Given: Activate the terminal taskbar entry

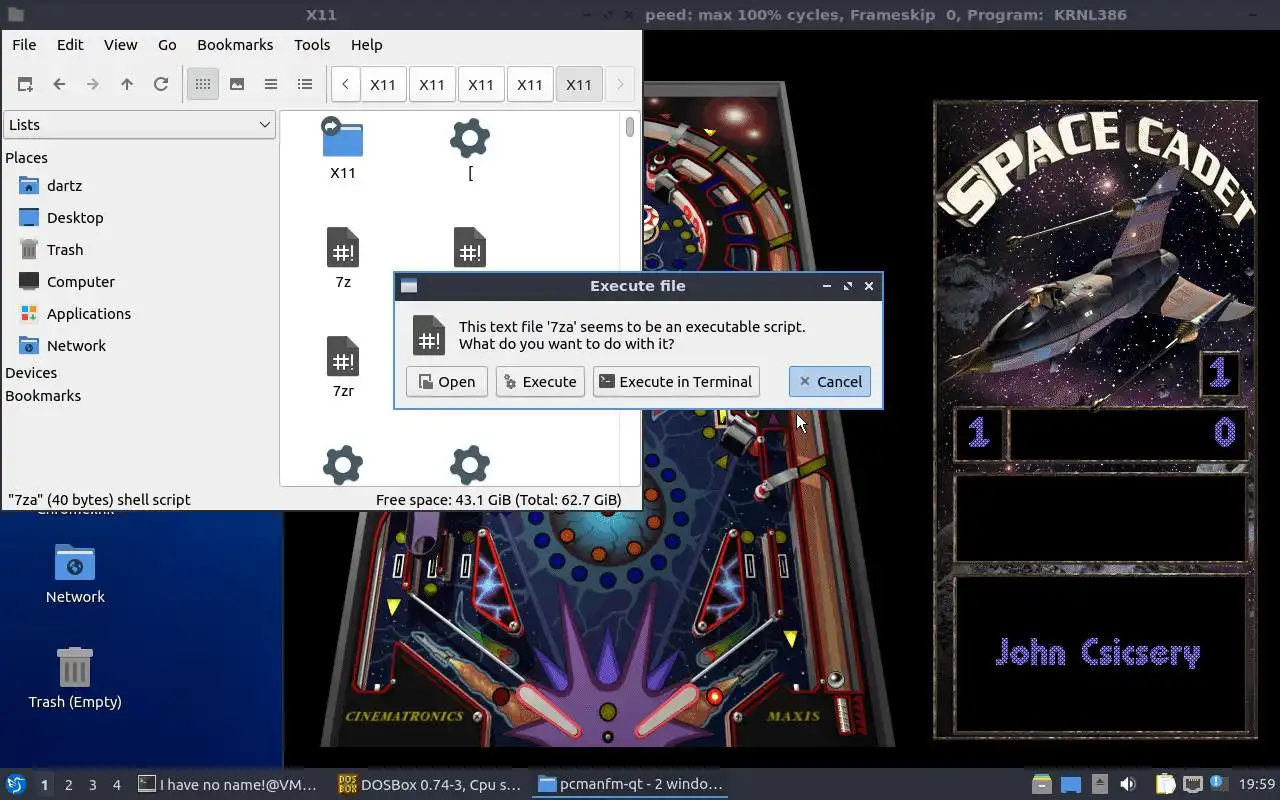Looking at the screenshot, I should [230, 785].
